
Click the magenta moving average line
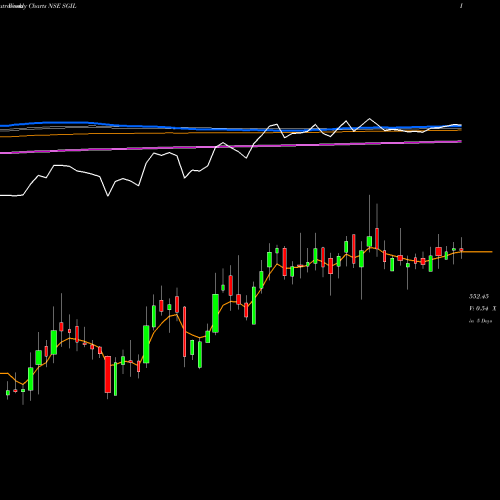pos(231,147)
